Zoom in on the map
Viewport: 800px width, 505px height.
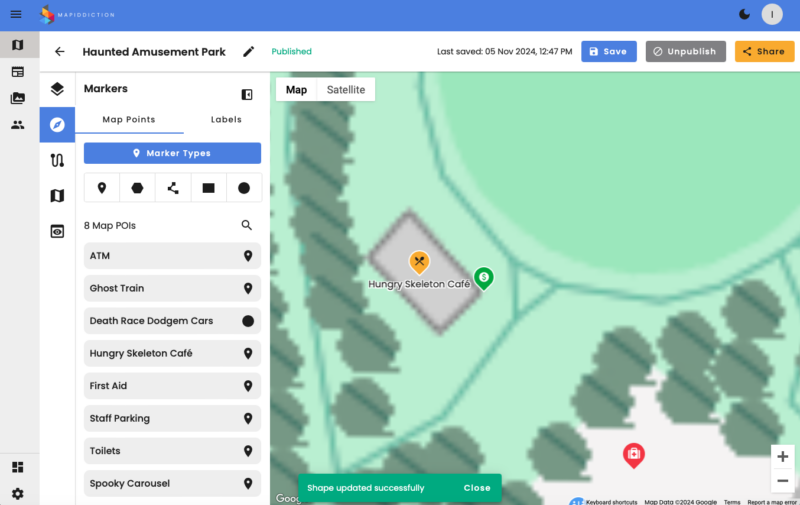coord(782,457)
